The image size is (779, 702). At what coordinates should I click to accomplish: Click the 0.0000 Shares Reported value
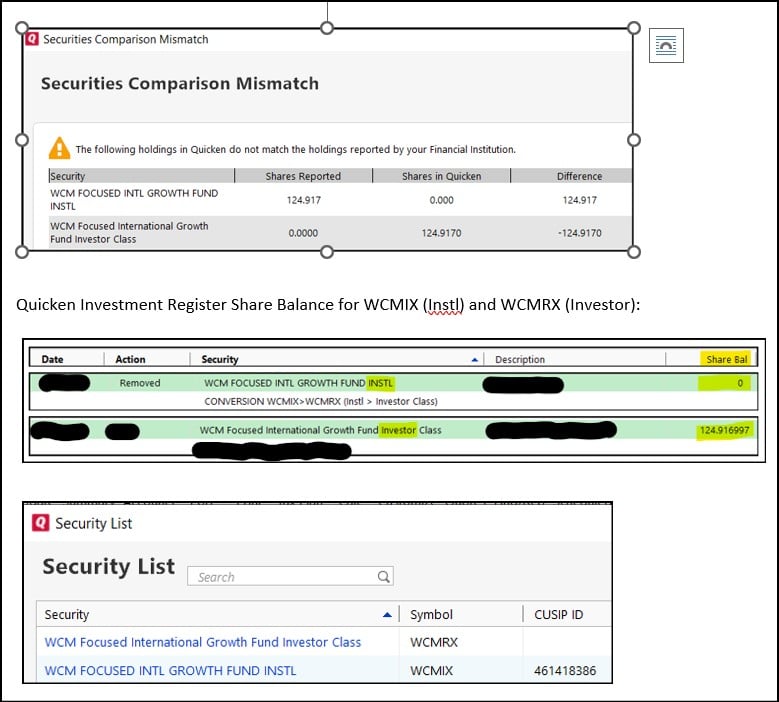pyautogui.click(x=303, y=233)
